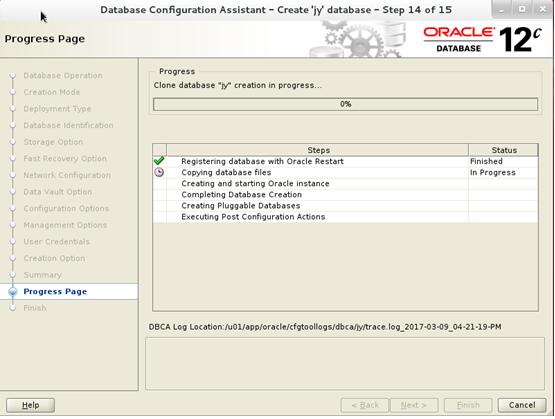Click the Cancel button
This screenshot has height=419, width=555.
click(522, 405)
